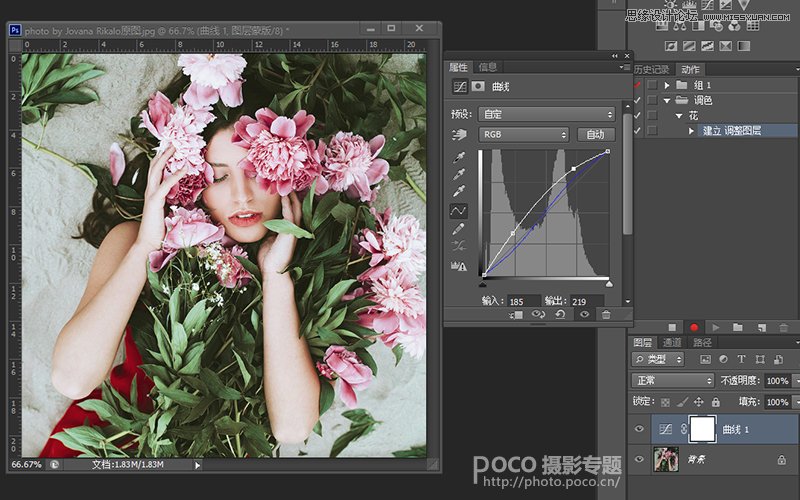Click the smooth curve values icon
The image size is (800, 500).
click(x=459, y=246)
